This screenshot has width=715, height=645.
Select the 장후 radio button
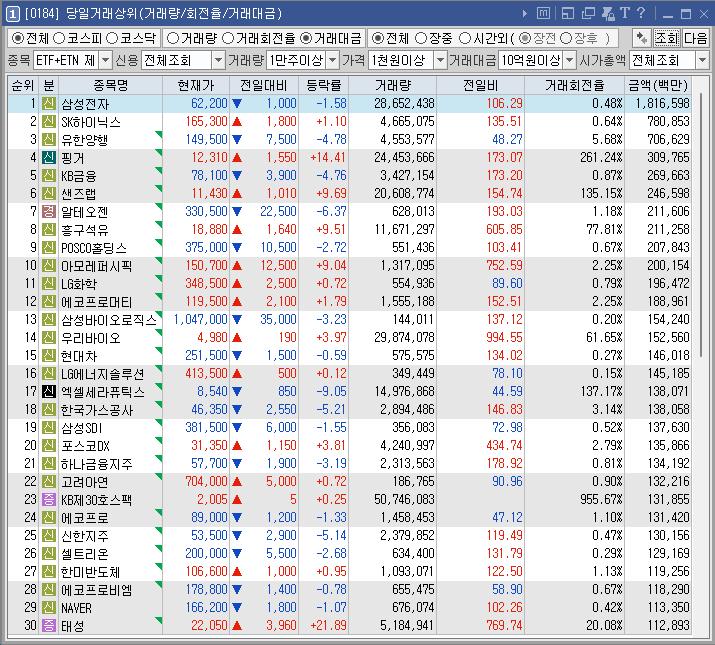click(x=565, y=38)
